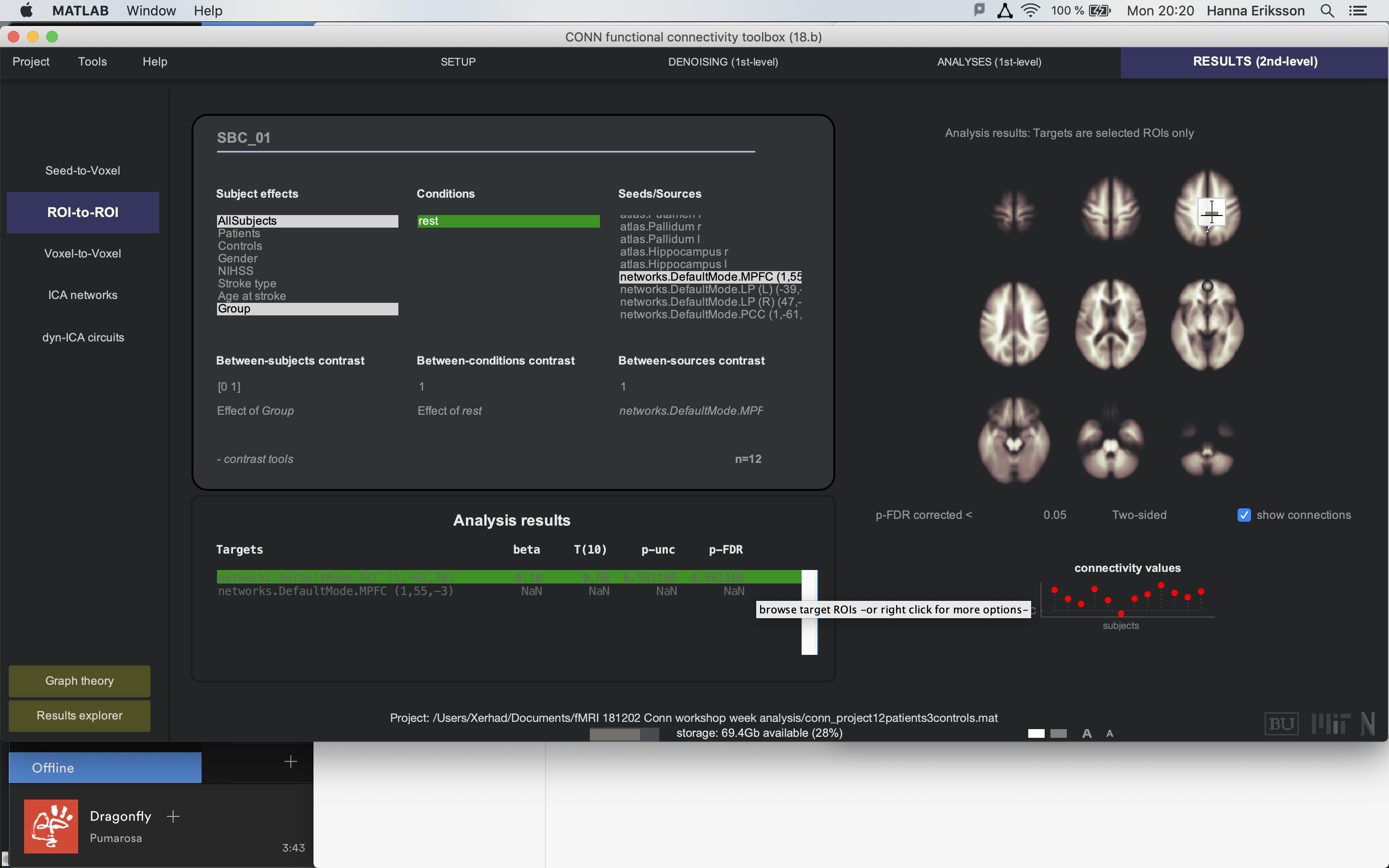Click the larger font size A icon
This screenshot has height=868, width=1389.
[1087, 733]
